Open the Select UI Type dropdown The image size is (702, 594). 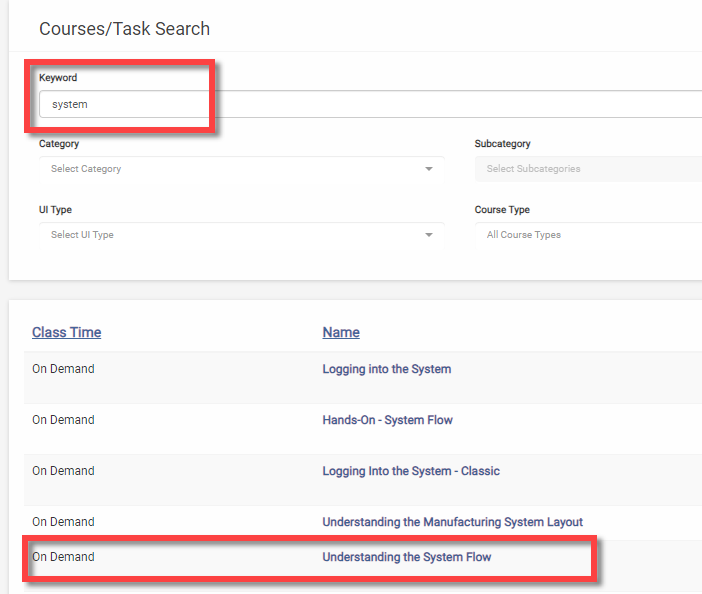point(242,235)
